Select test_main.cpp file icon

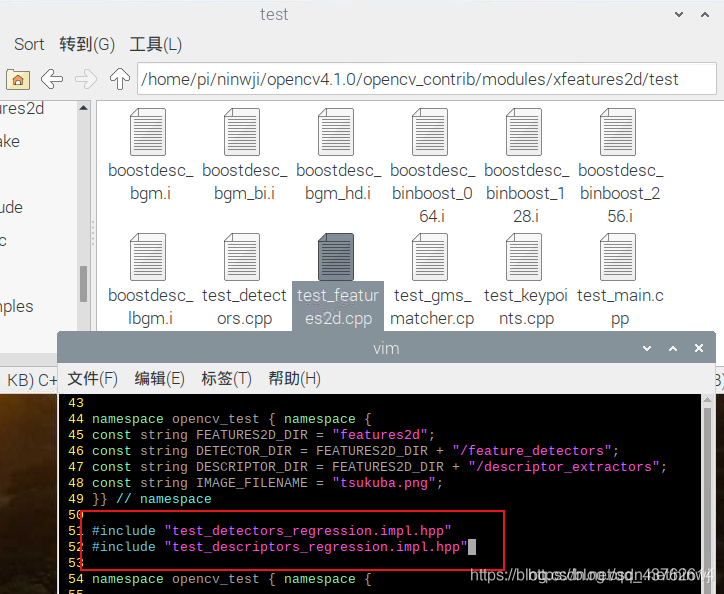[x=618, y=257]
